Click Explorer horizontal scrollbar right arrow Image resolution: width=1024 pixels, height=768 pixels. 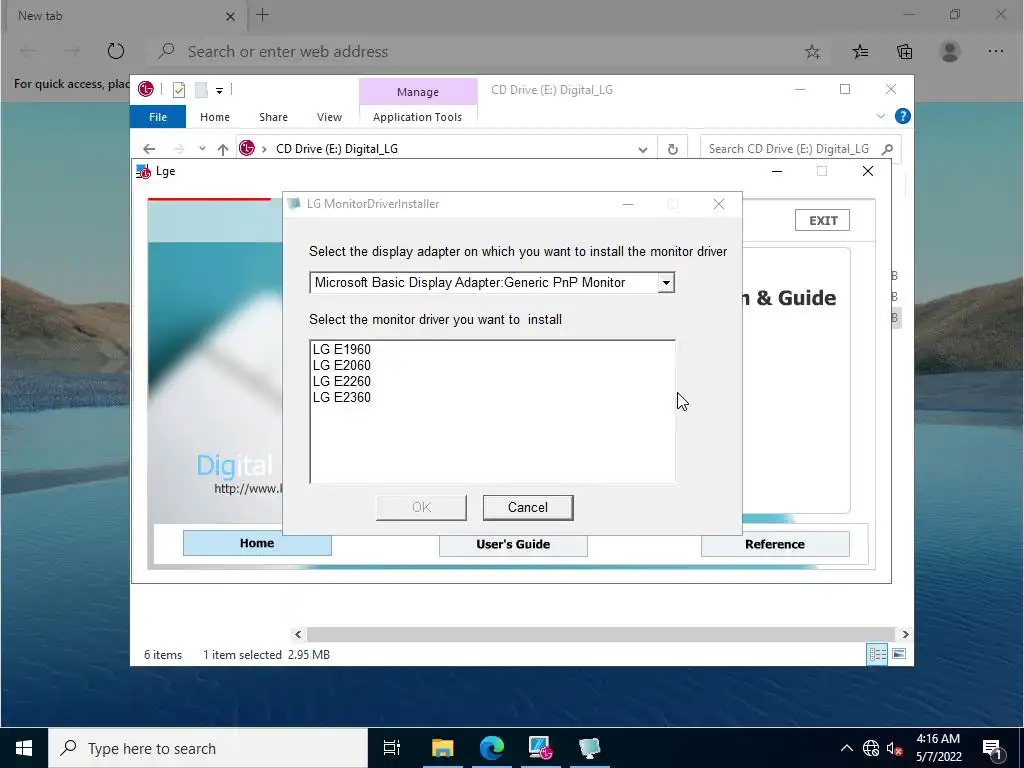click(905, 634)
